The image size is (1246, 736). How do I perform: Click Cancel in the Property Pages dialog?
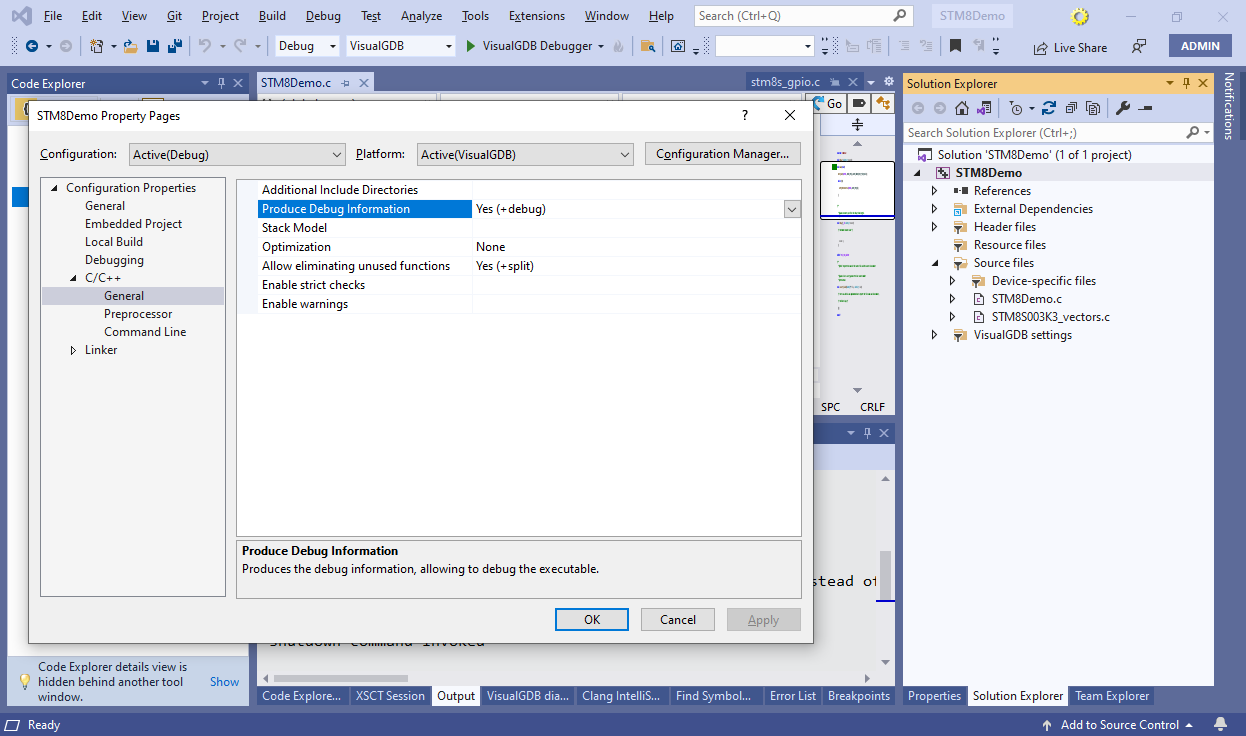tap(678, 620)
